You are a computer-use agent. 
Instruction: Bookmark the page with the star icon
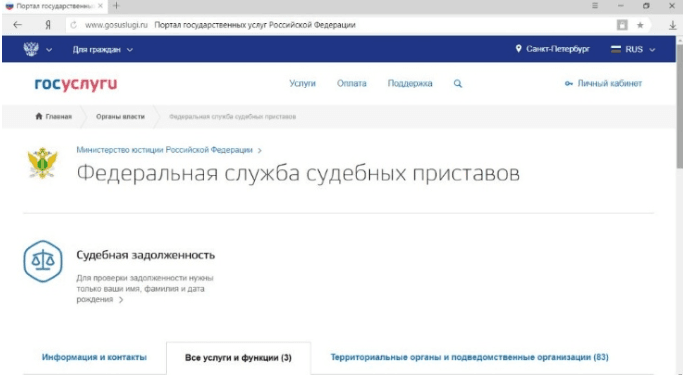point(640,25)
